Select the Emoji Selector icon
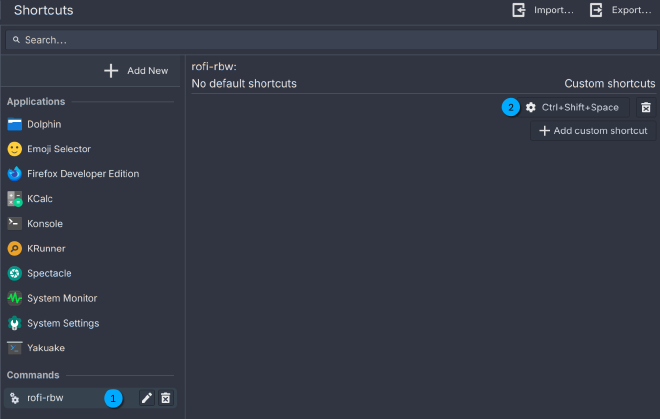 coord(15,149)
